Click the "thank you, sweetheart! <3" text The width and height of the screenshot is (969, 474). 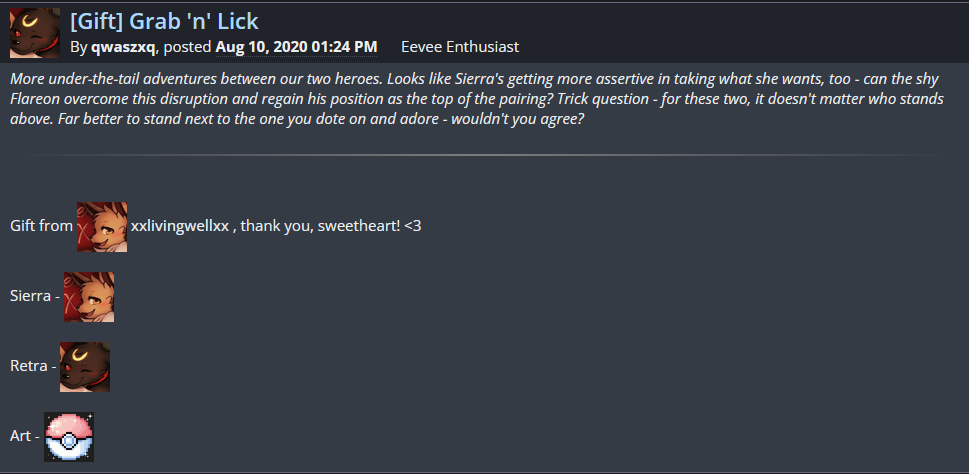pos(331,226)
